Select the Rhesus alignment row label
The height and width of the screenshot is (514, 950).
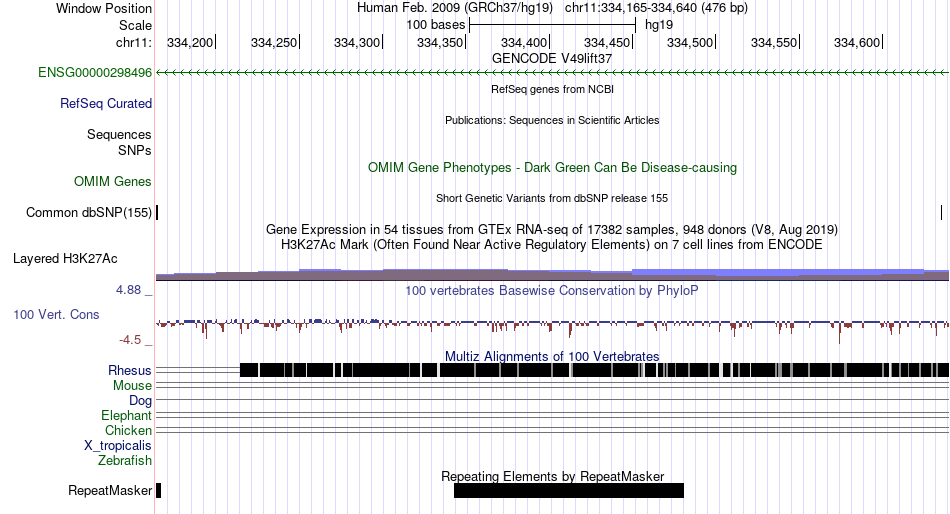tap(130, 370)
